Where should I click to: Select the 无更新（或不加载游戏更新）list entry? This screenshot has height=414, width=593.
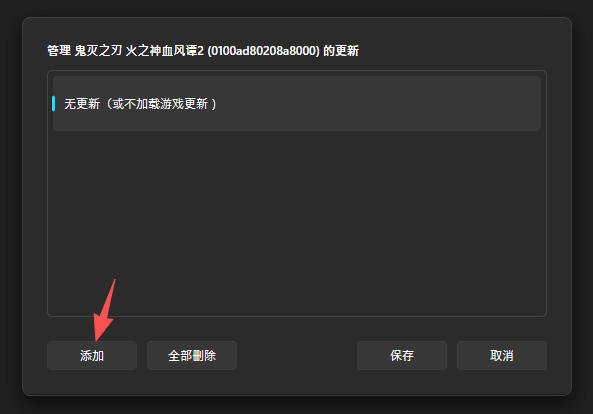296,103
